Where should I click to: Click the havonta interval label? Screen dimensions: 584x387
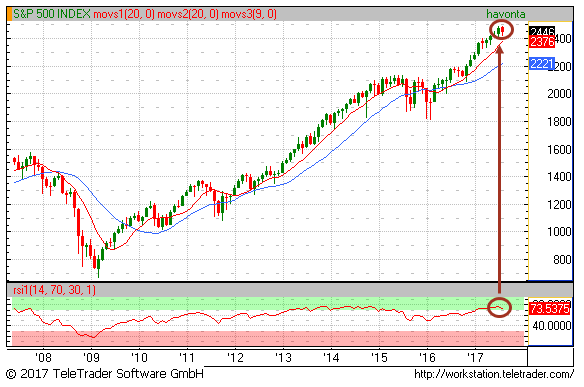tap(505, 14)
